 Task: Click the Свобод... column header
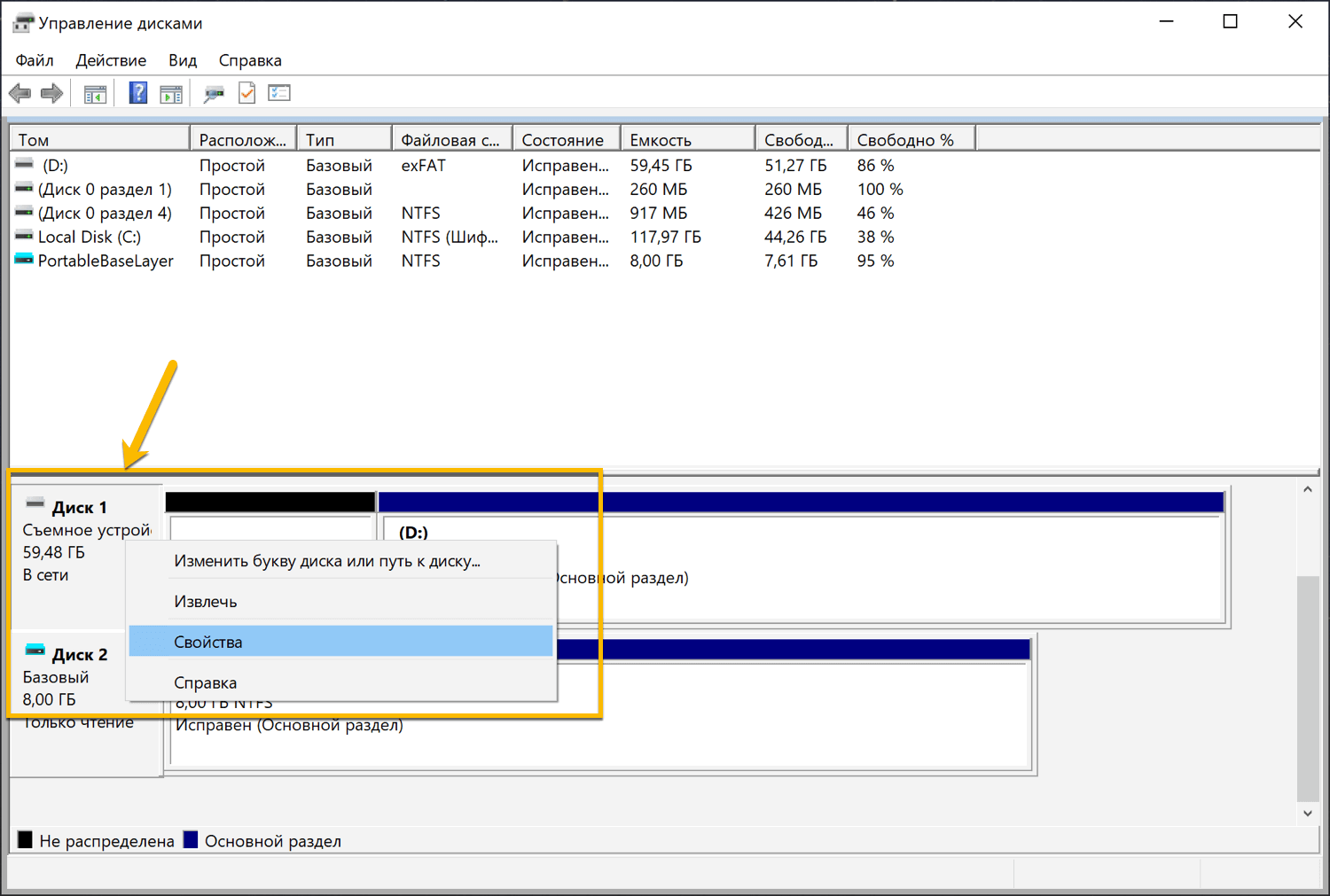(x=802, y=140)
